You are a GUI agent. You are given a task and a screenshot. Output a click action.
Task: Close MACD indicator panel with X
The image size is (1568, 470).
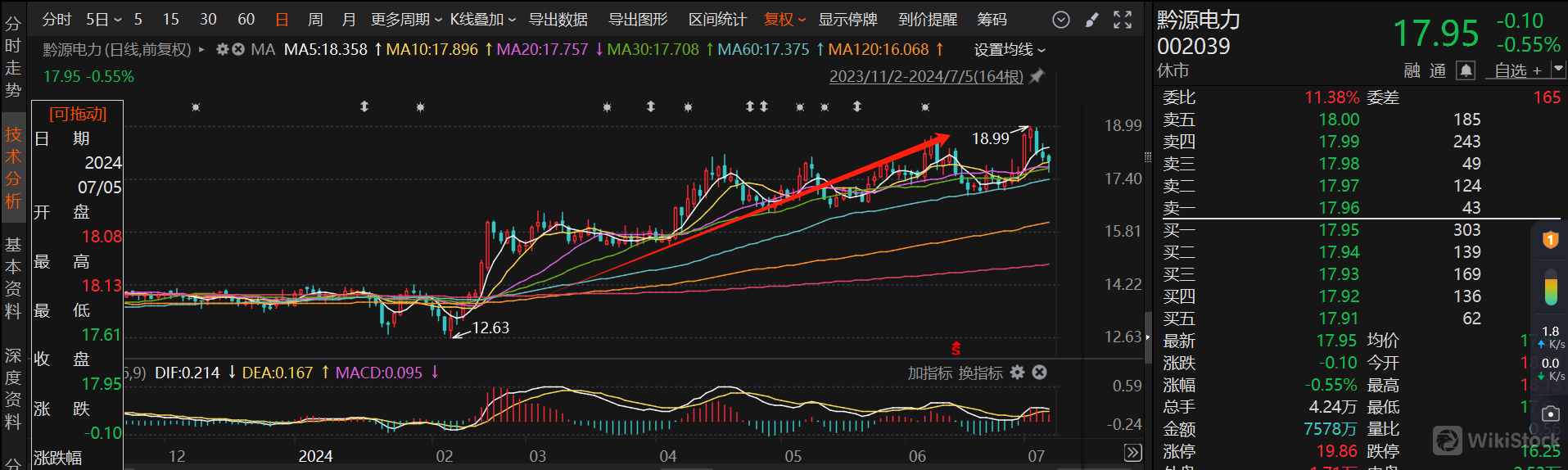(1039, 373)
